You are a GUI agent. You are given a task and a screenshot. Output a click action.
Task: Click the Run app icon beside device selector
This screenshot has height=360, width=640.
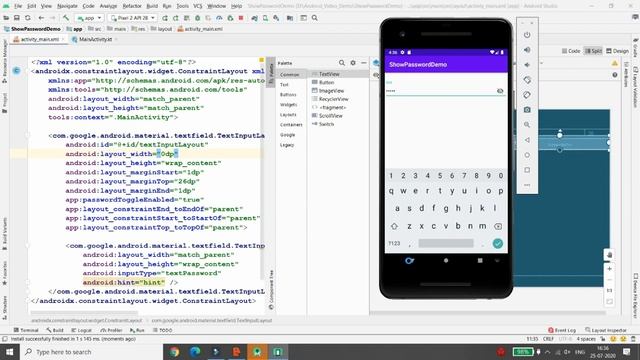(x=165, y=18)
